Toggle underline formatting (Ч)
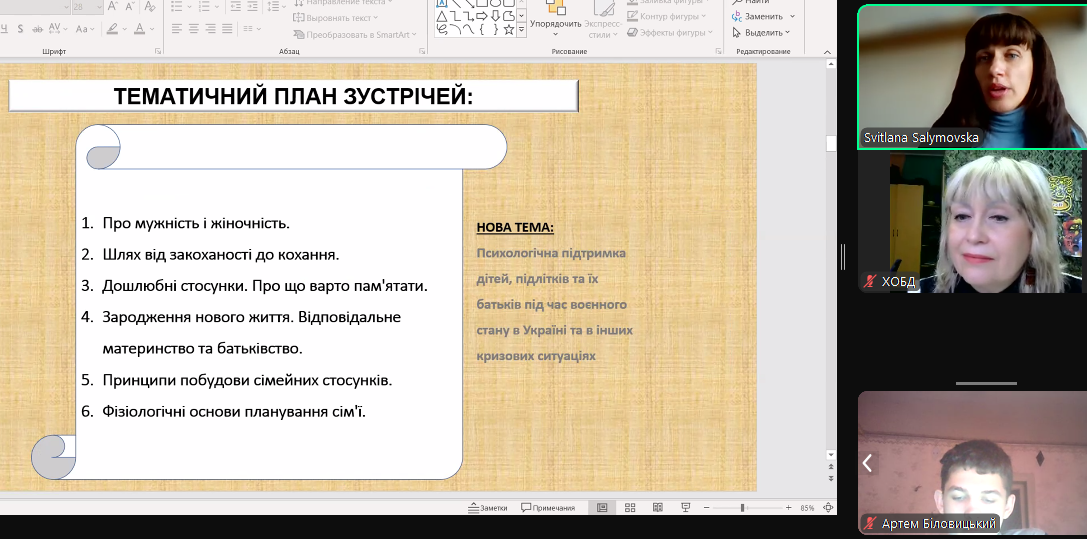 (x=5, y=29)
